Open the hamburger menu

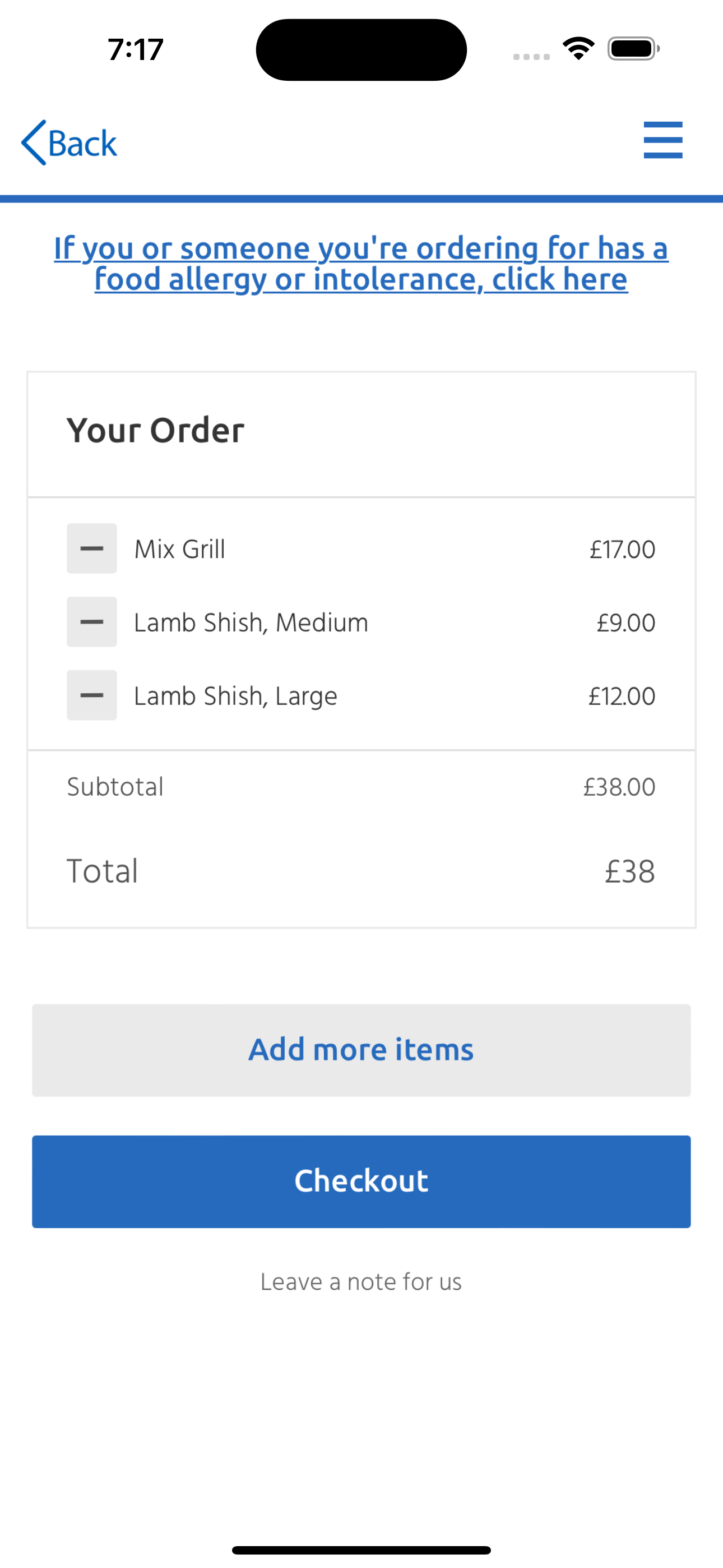pos(662,140)
